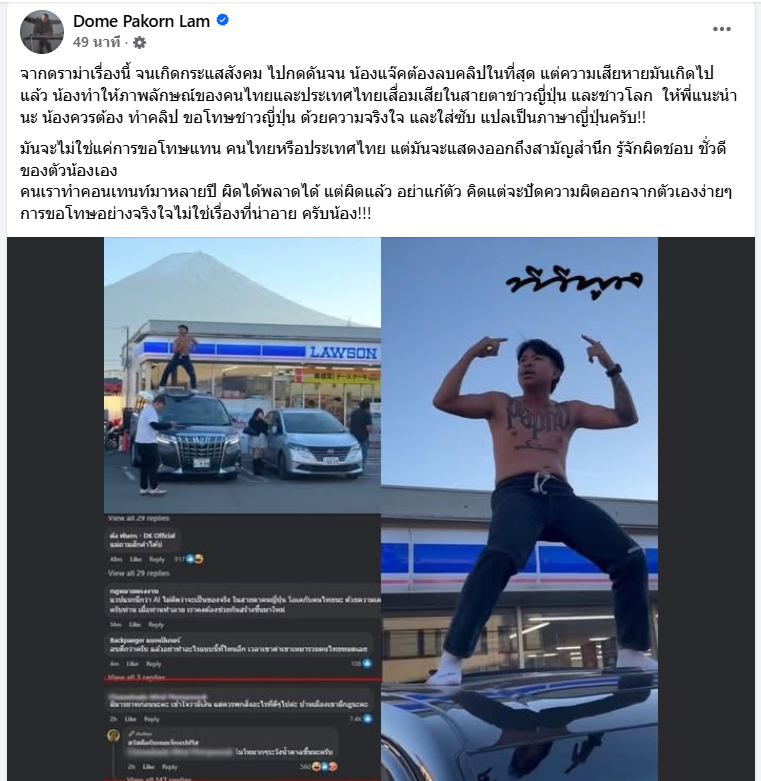Viewport: 761px width, 781px height.
Task: Click Like under the DK Official comment
Action: click(135, 559)
